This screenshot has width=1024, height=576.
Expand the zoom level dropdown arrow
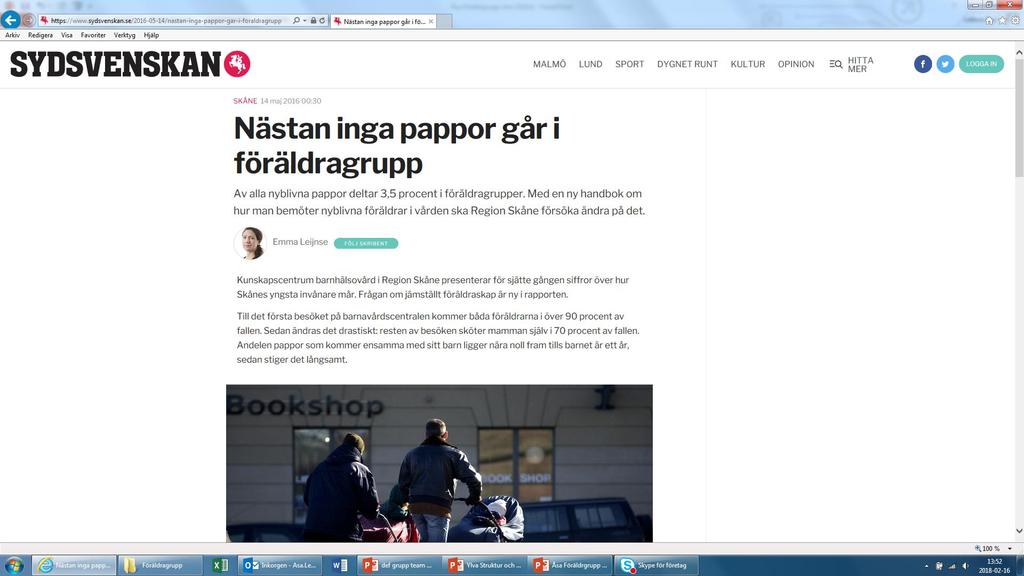1010,549
